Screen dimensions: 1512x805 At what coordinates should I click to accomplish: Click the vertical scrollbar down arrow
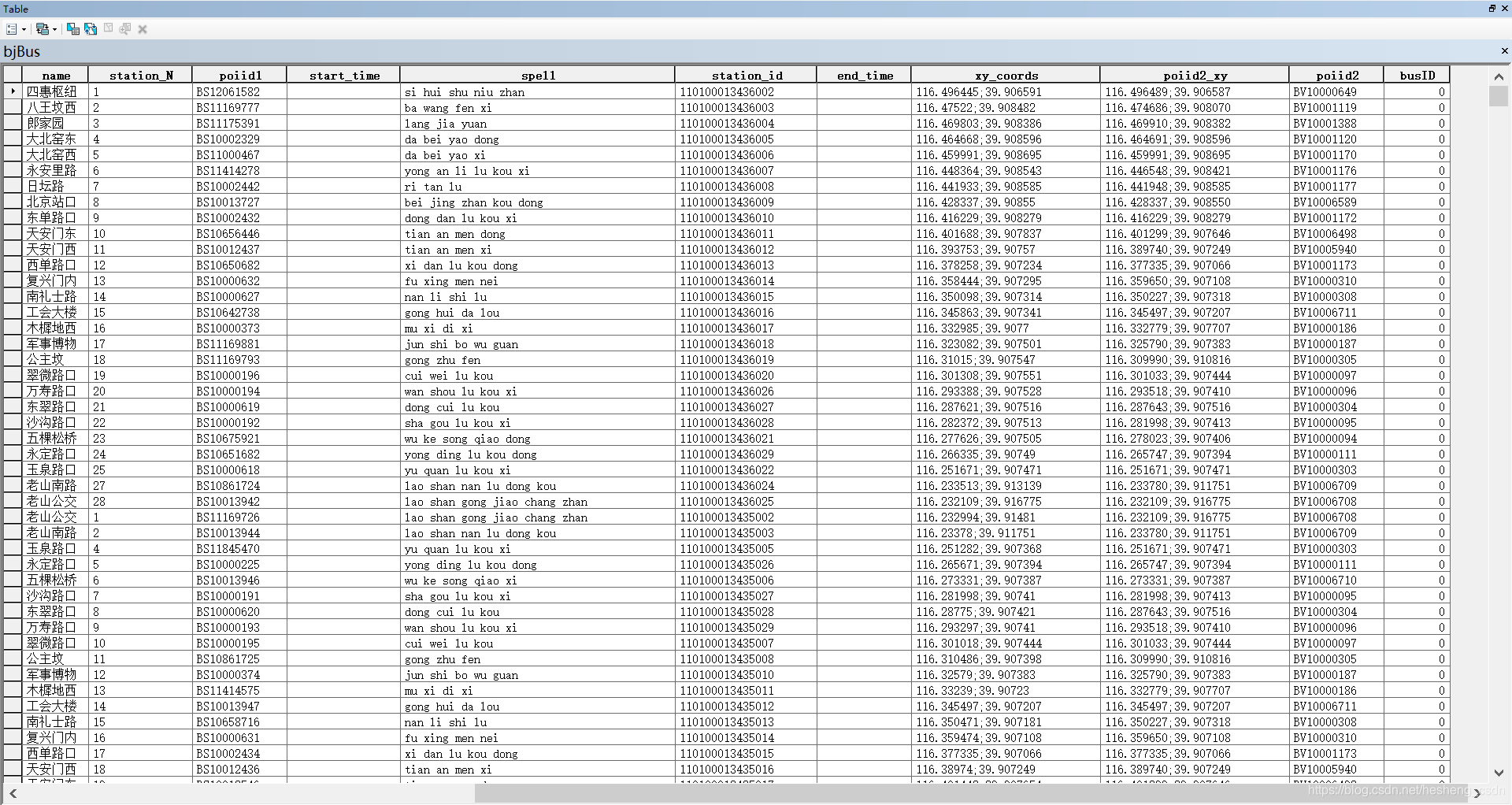[x=1499, y=773]
